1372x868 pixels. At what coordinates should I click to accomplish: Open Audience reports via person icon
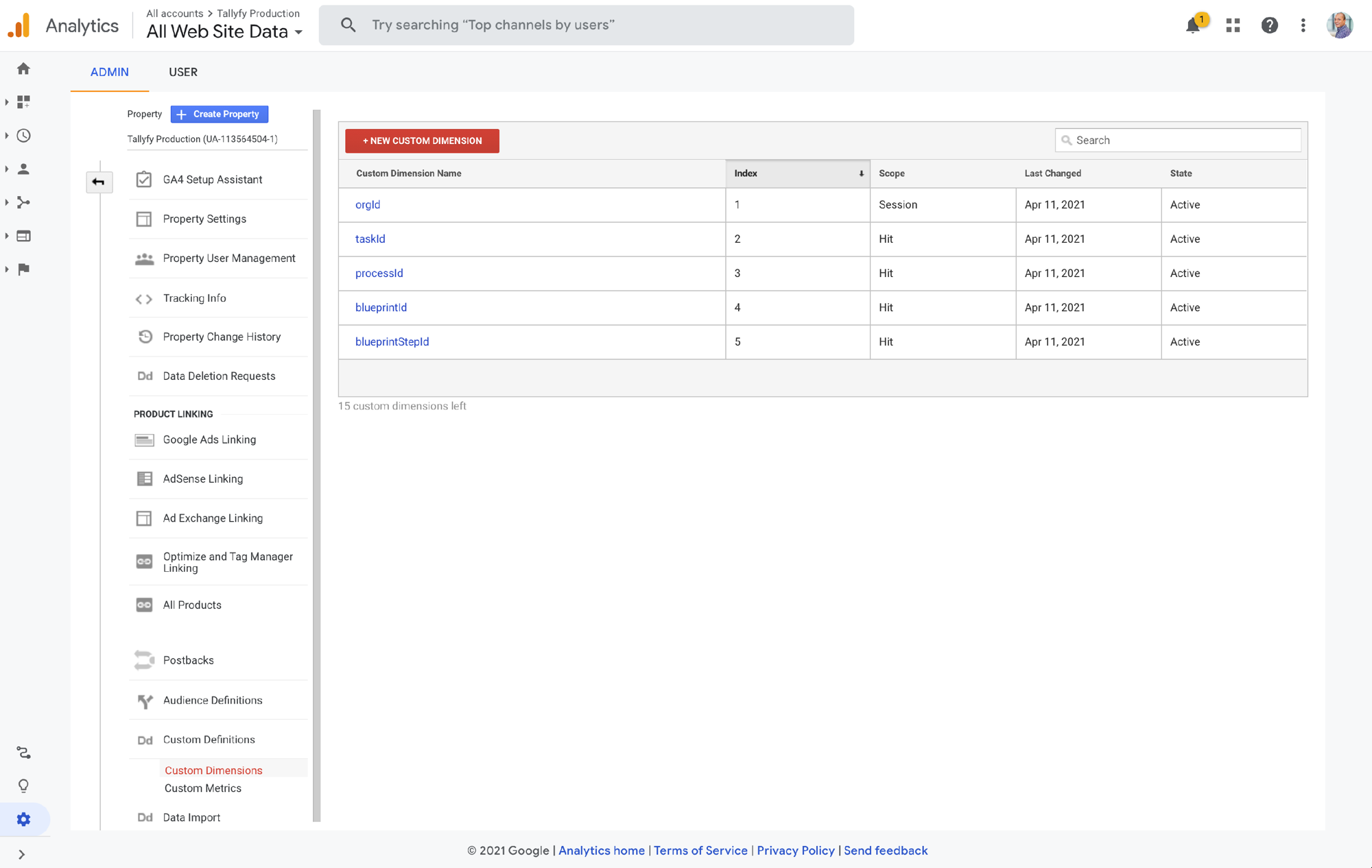pos(23,169)
